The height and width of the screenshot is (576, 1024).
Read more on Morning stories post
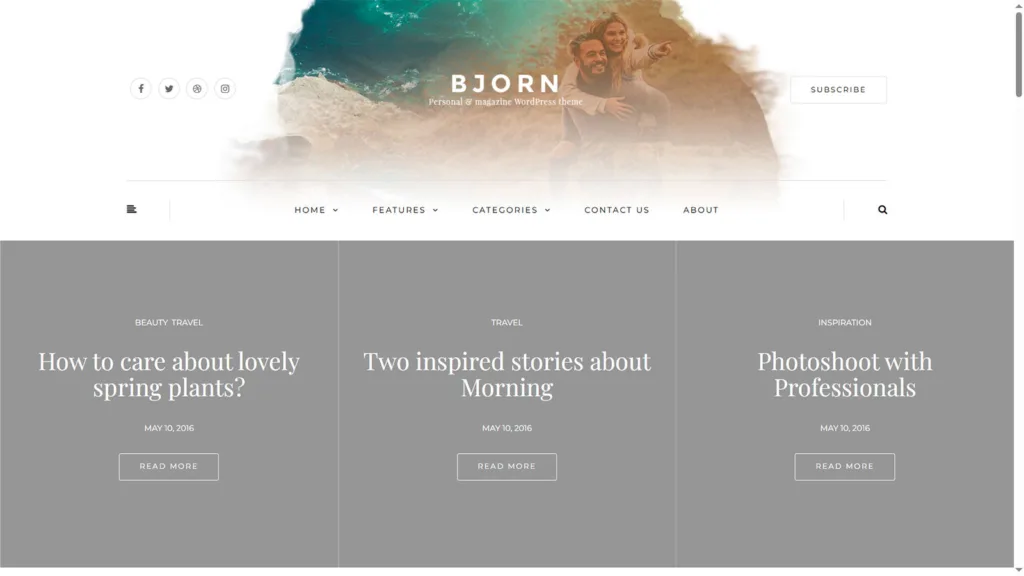coord(507,466)
